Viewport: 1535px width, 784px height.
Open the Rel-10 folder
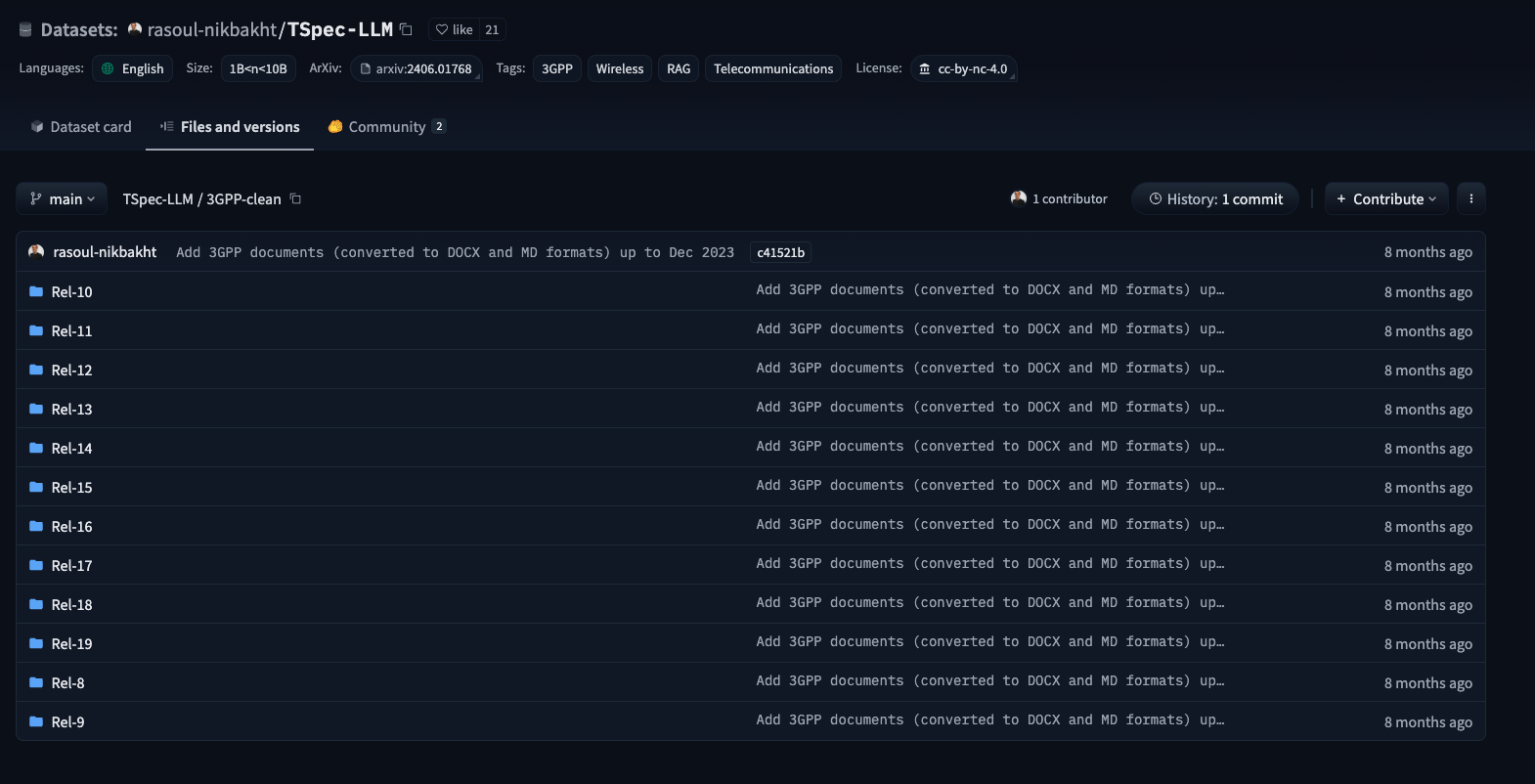tap(71, 291)
